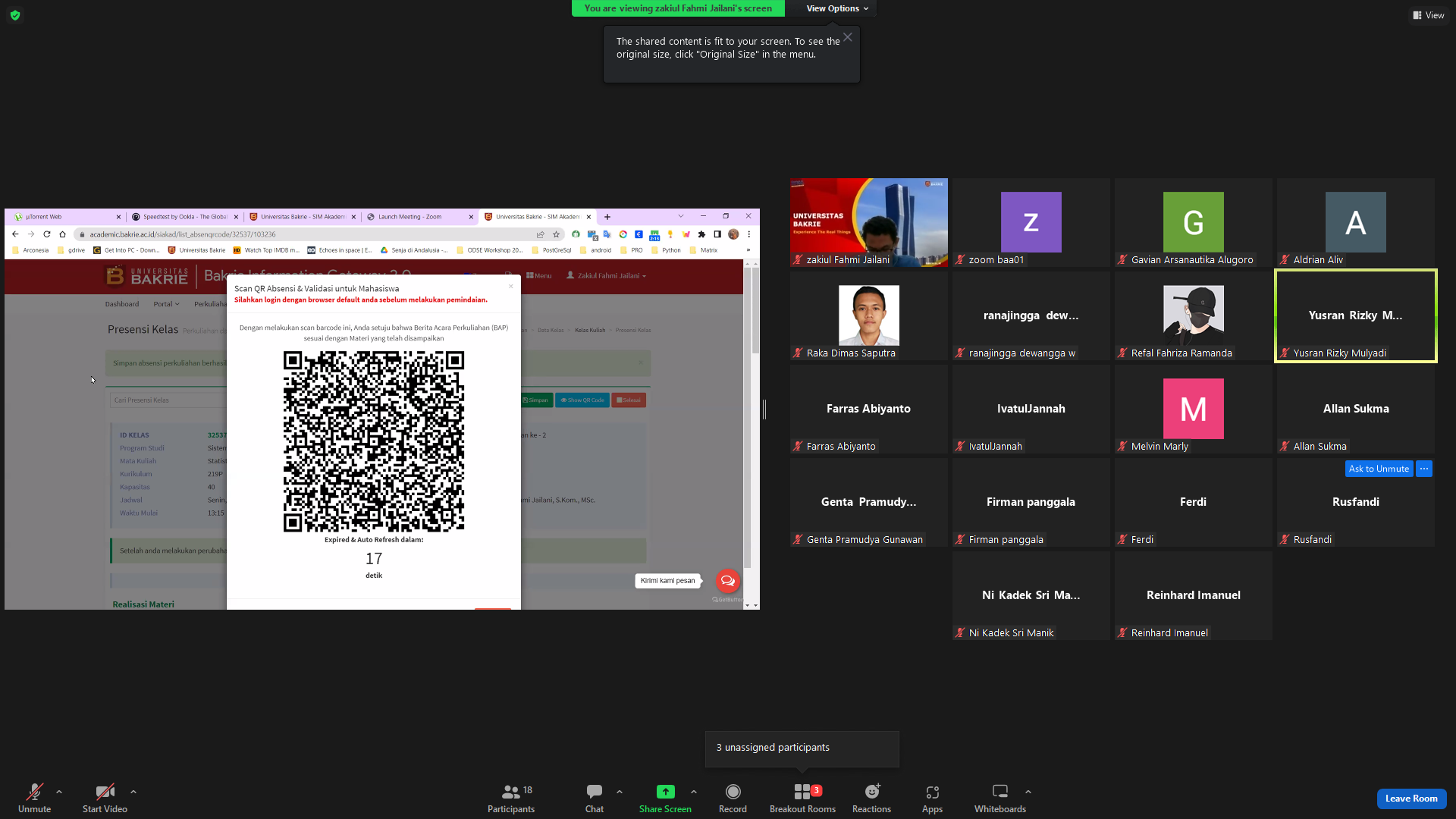This screenshot has width=1456, height=819.
Task: Open the Apps panel
Action: coord(932,798)
